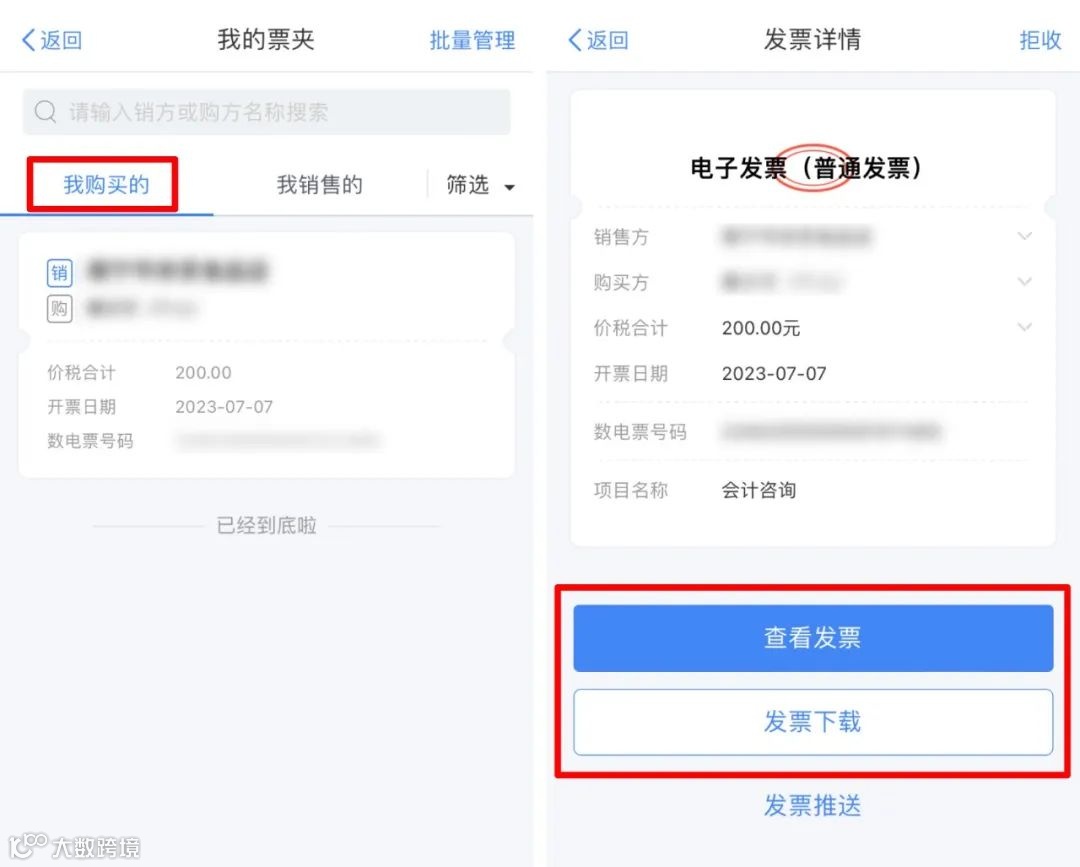This screenshot has height=867, width=1080.
Task: Switch to the 我销售的 tab
Action: [320, 185]
